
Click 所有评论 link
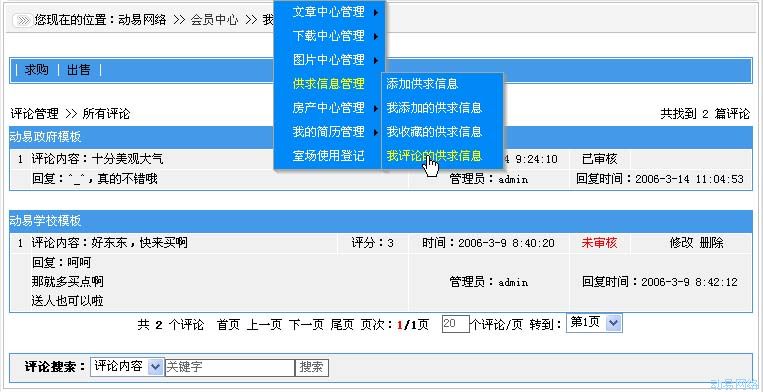(106, 114)
